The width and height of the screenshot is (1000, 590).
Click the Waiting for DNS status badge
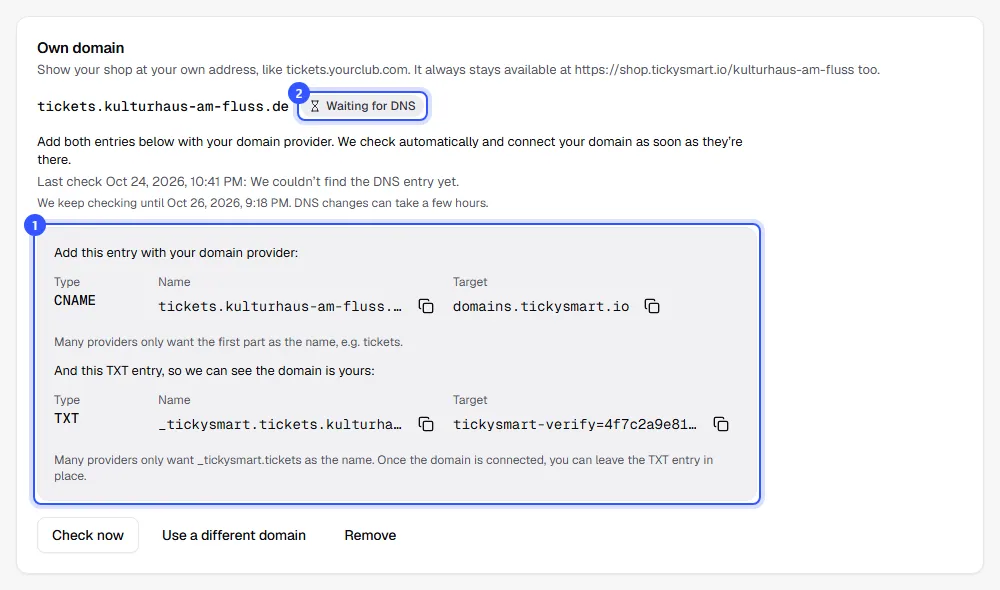click(x=362, y=106)
